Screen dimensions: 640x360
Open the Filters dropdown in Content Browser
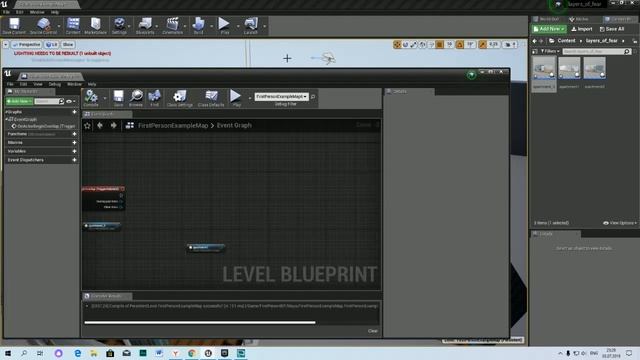point(549,51)
